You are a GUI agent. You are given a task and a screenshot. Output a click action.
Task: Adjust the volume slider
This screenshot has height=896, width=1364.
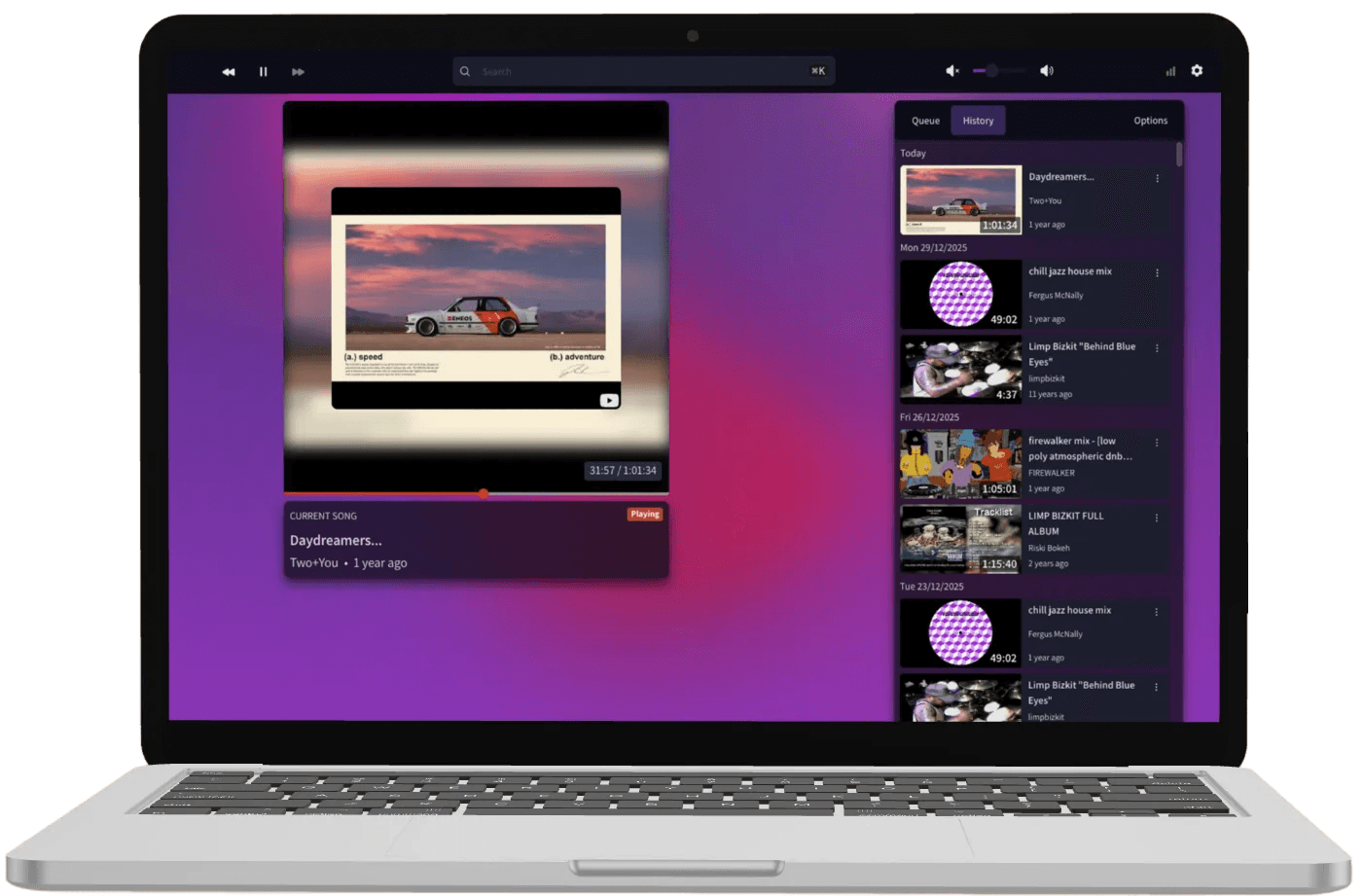[x=992, y=71]
